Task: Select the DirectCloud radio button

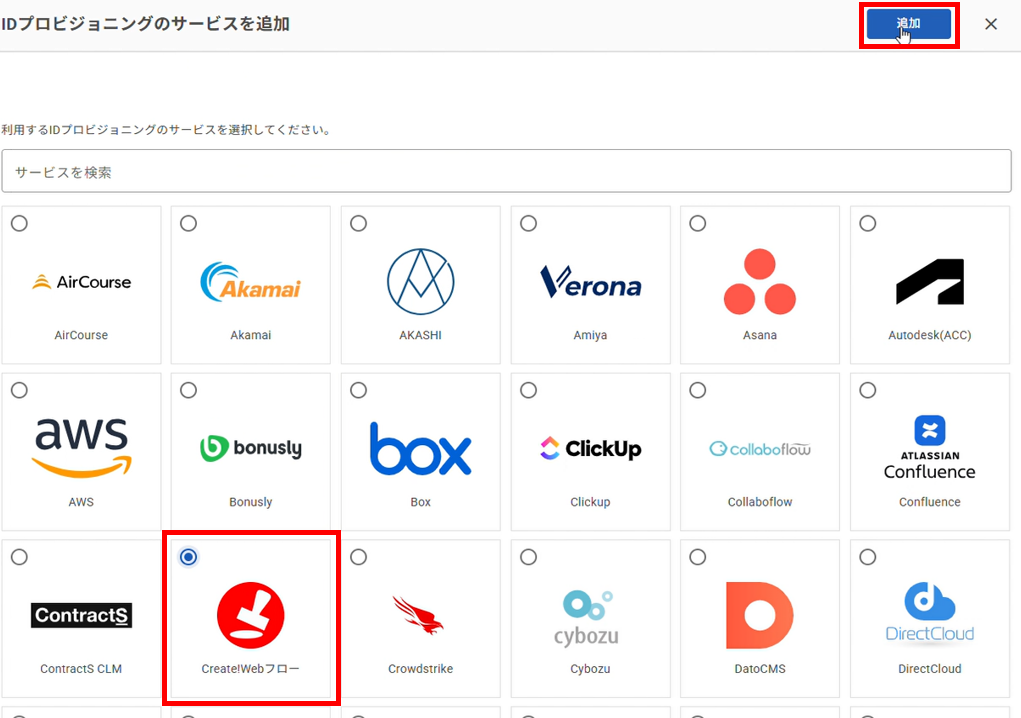Action: coord(867,557)
